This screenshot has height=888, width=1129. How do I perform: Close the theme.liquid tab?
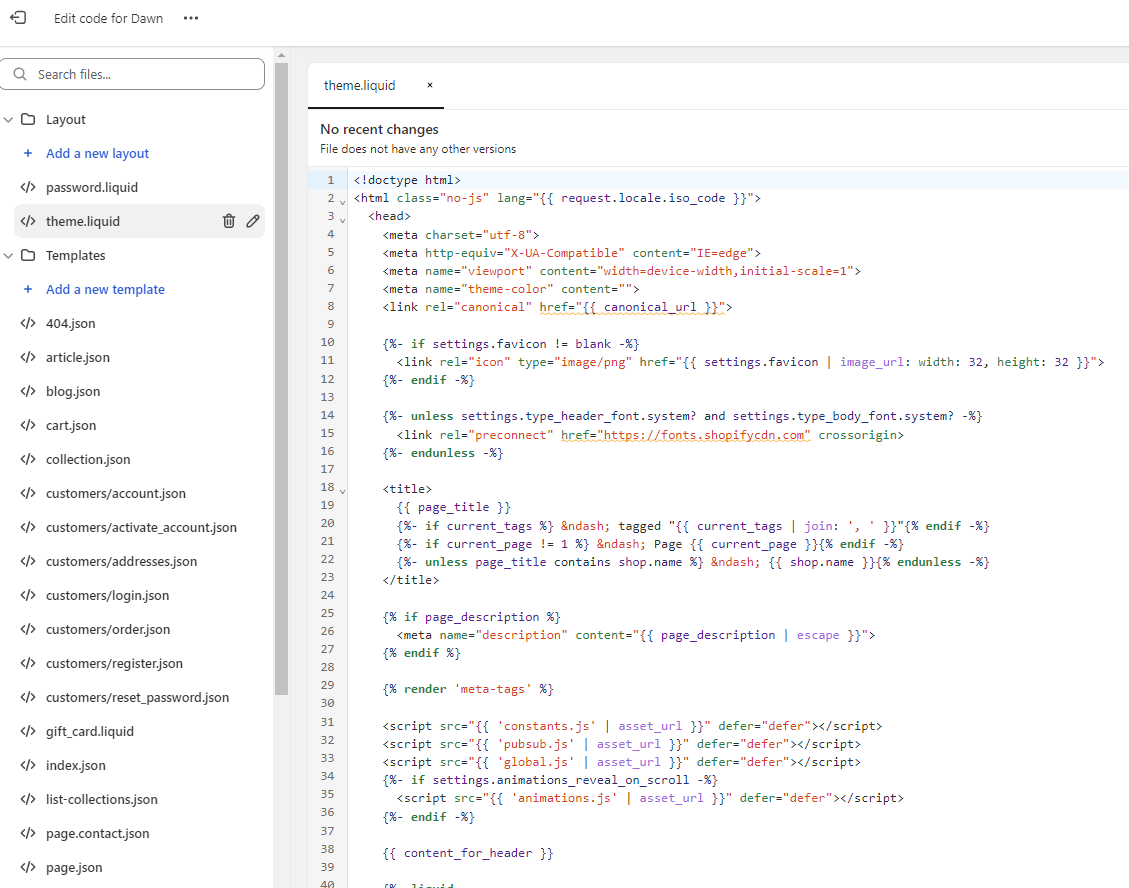point(430,85)
